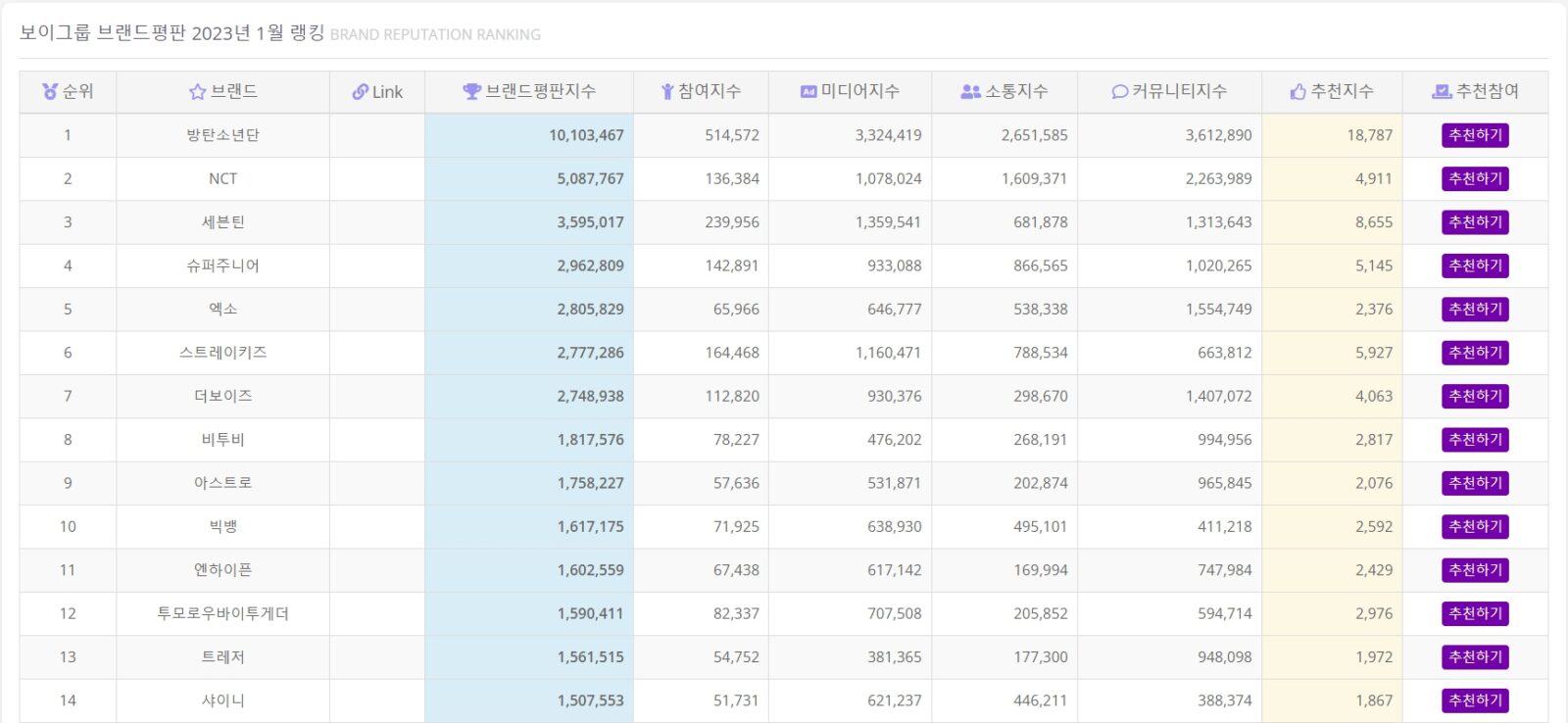
Task: Click 추천하기 for 더보이즈
Action: coord(1475,396)
